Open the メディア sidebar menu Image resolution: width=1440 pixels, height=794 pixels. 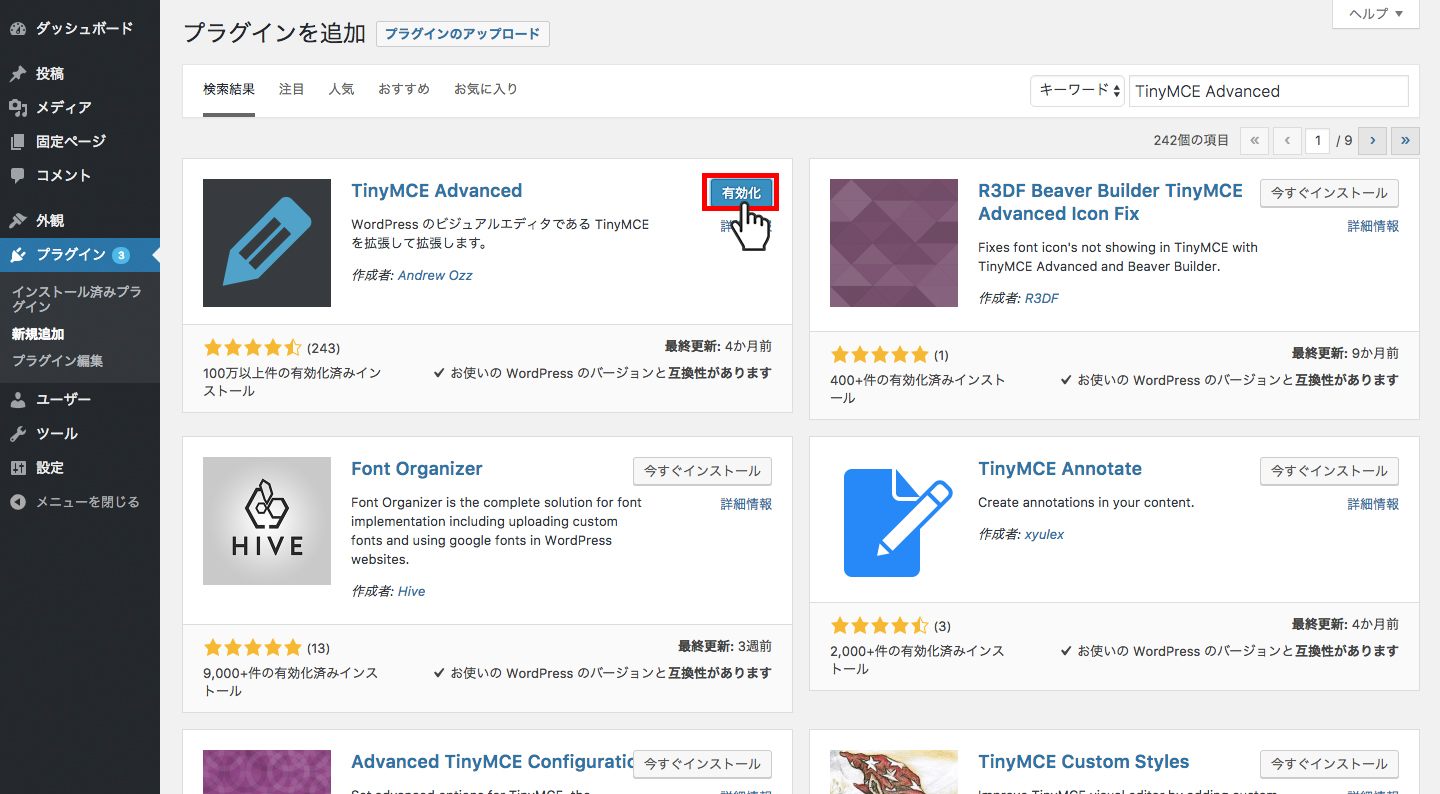tap(80, 108)
